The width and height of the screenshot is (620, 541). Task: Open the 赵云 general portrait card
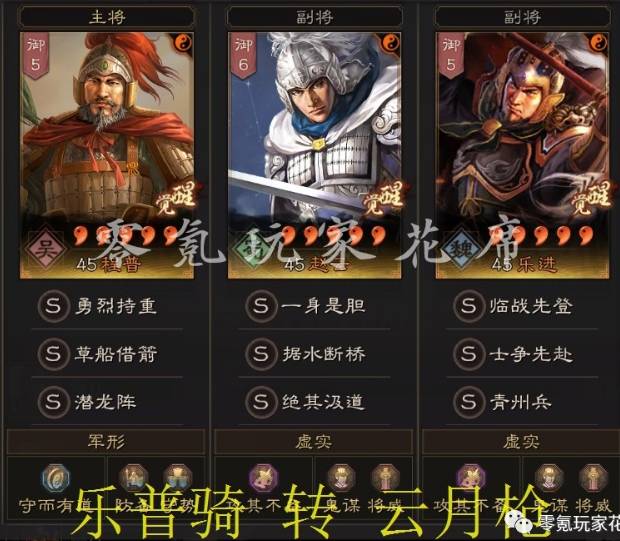(314, 155)
